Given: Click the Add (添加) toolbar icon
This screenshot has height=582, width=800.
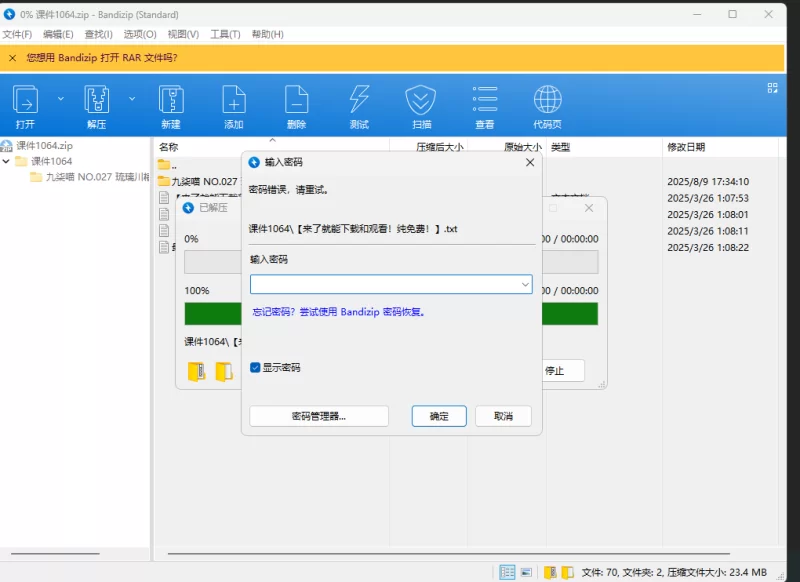Looking at the screenshot, I should coord(234,106).
